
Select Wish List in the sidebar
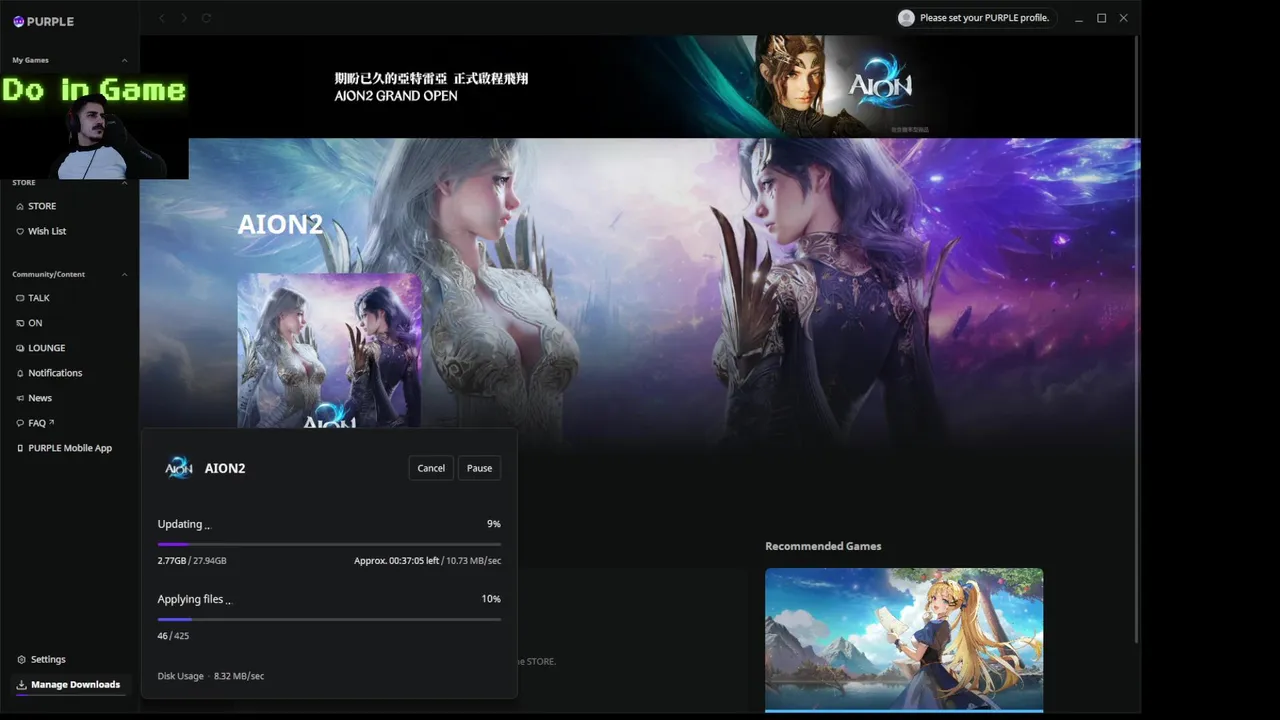click(47, 231)
